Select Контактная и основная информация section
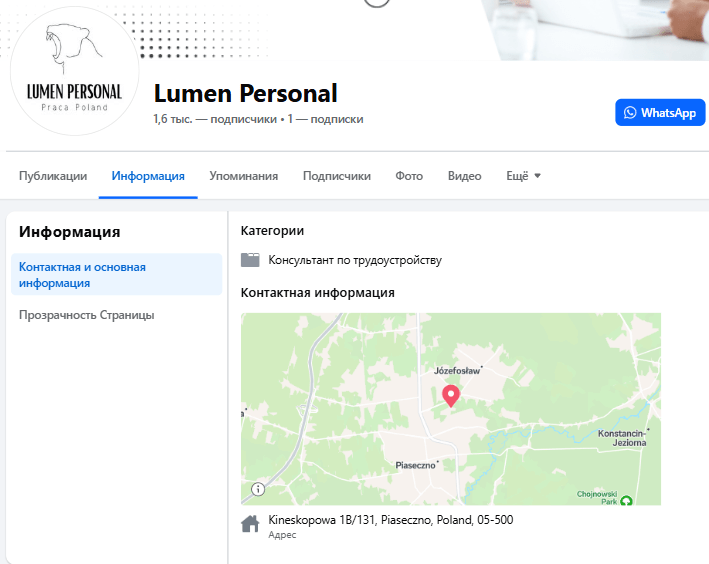Image resolution: width=709 pixels, height=564 pixels. [x=116, y=275]
